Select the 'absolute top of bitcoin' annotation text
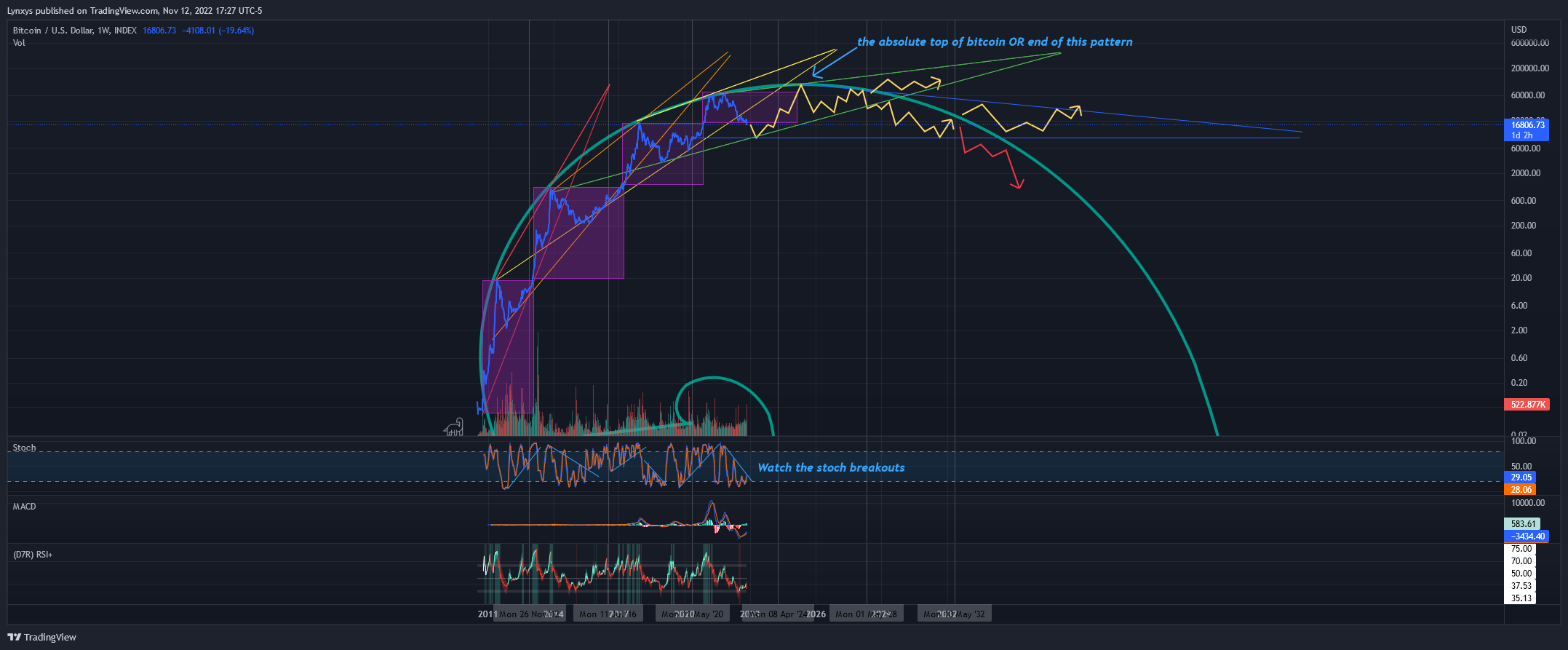Screen dimensions: 1568x650 coord(995,42)
